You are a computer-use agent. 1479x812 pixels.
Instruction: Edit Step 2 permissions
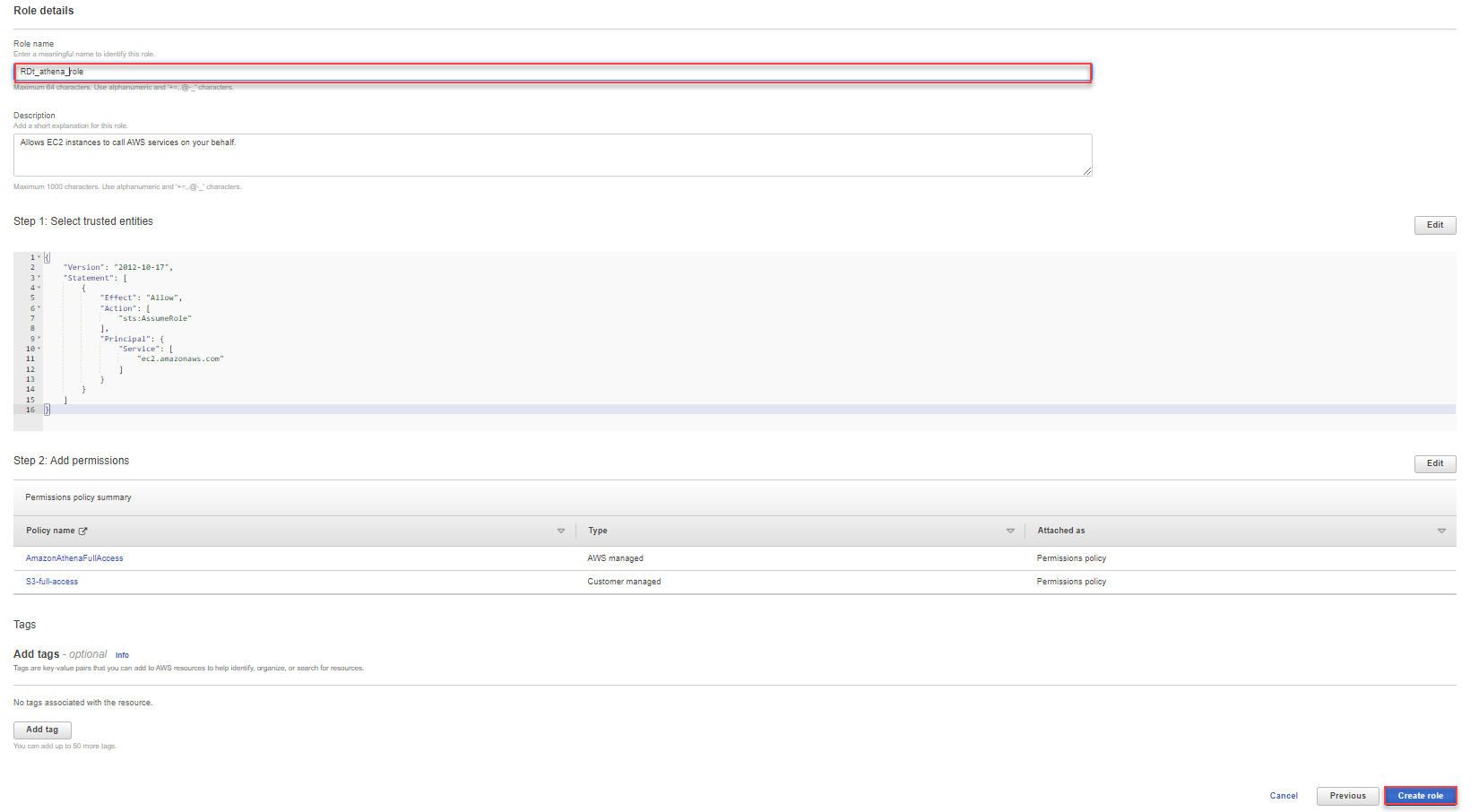click(1435, 463)
